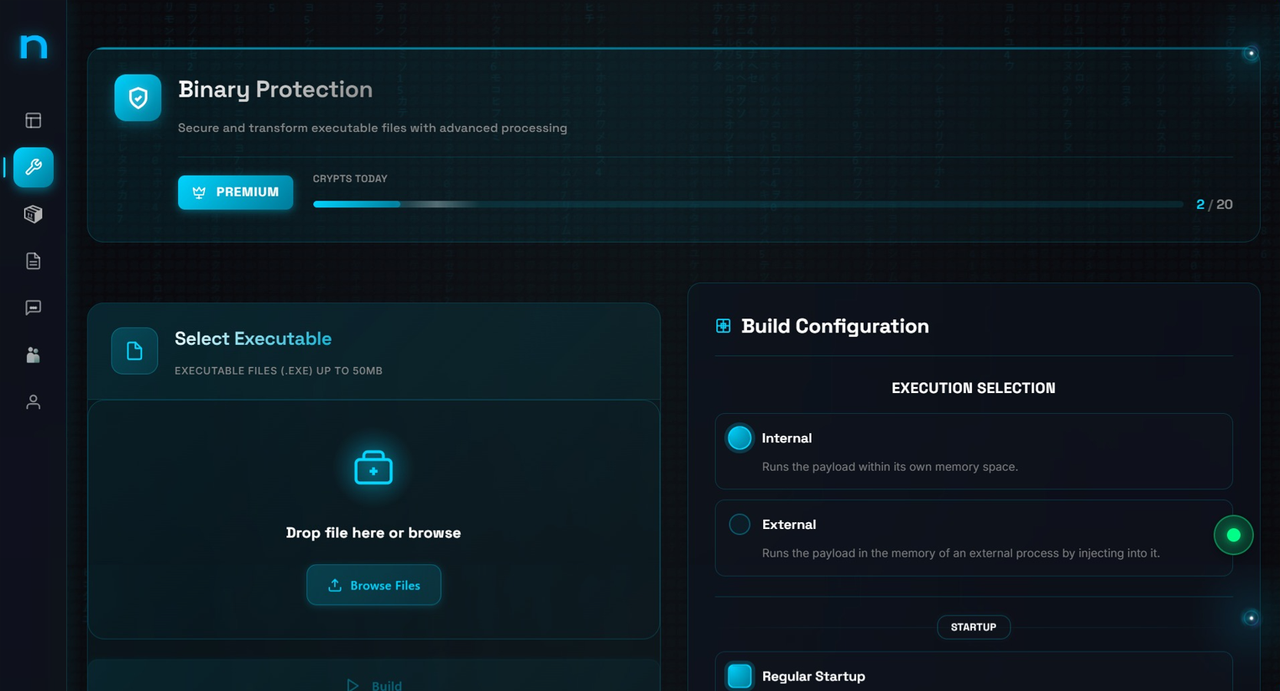Screen dimensions: 1280x691
Task: Open the users group icon in sidebar
Action: pyautogui.click(x=33, y=355)
